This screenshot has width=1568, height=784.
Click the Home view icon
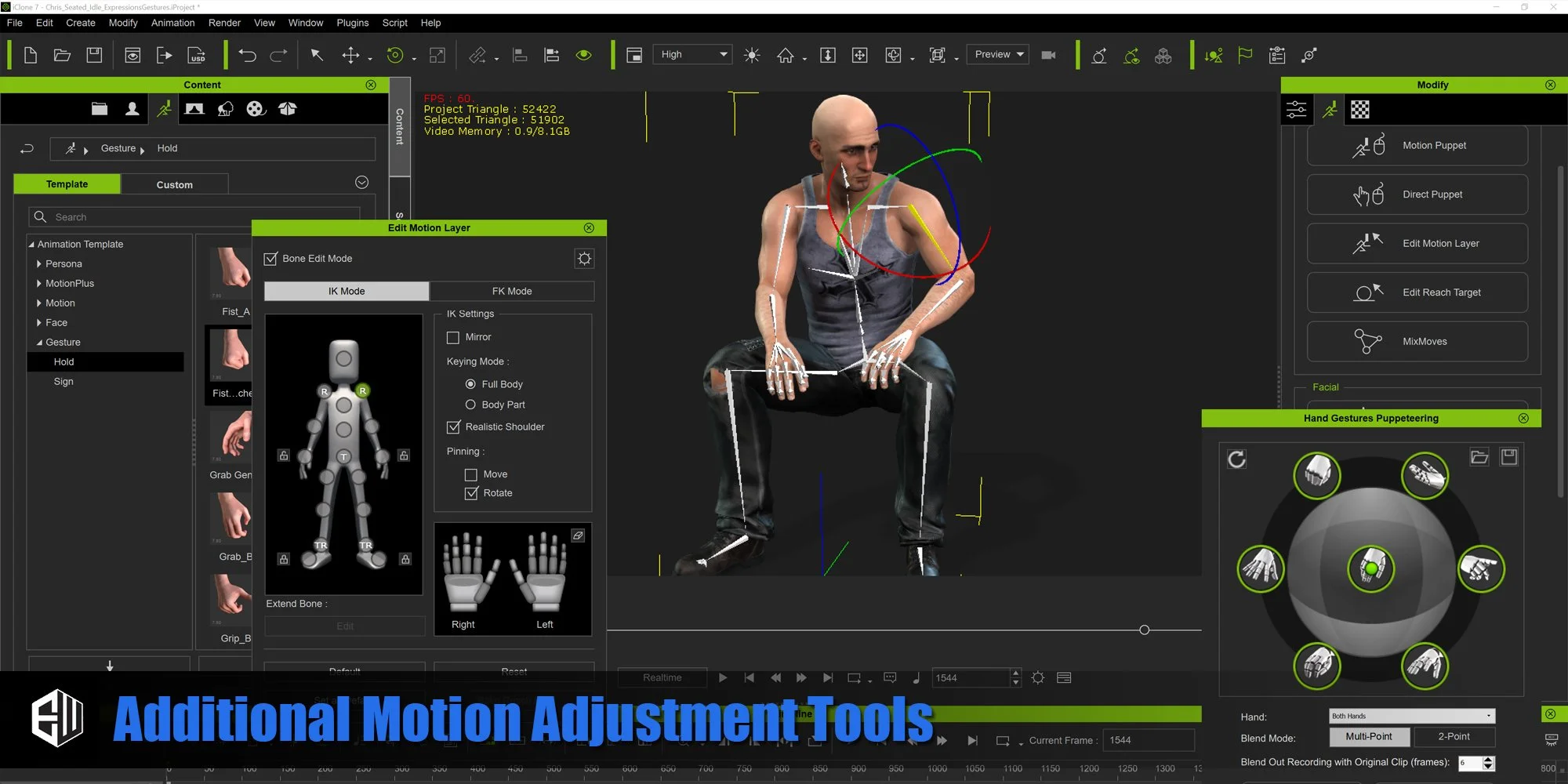coord(785,55)
